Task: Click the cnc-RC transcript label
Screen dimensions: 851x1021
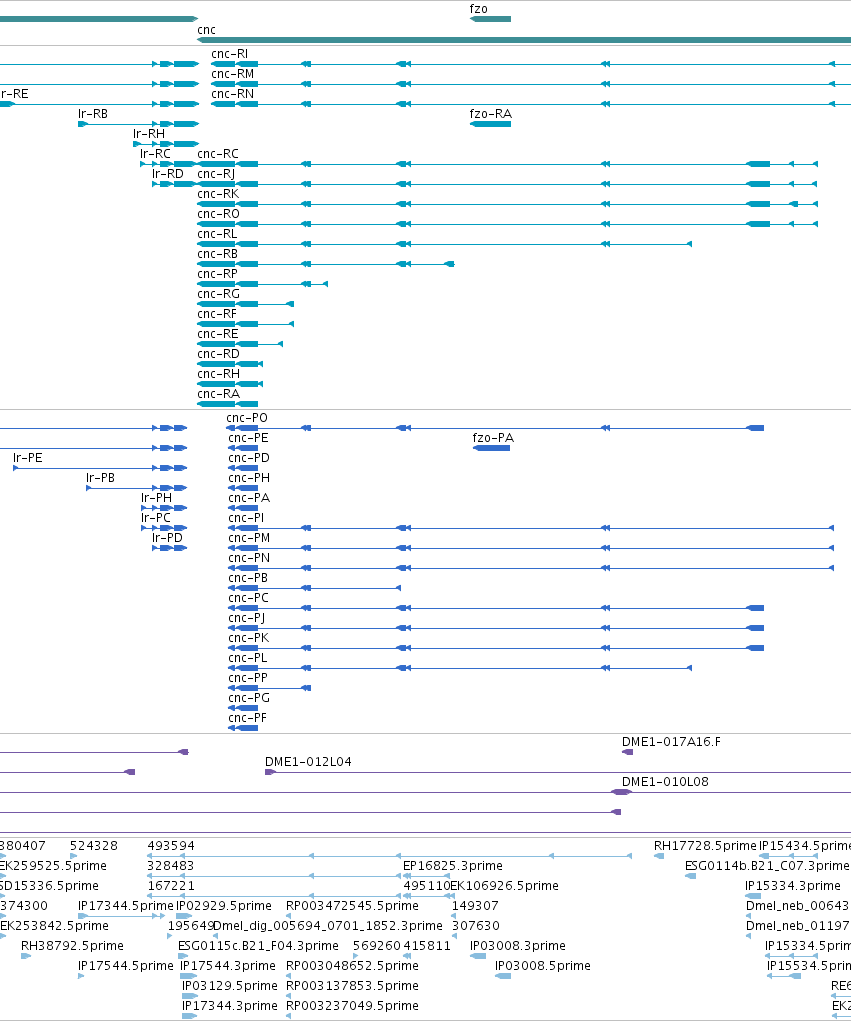Action: [x=218, y=154]
